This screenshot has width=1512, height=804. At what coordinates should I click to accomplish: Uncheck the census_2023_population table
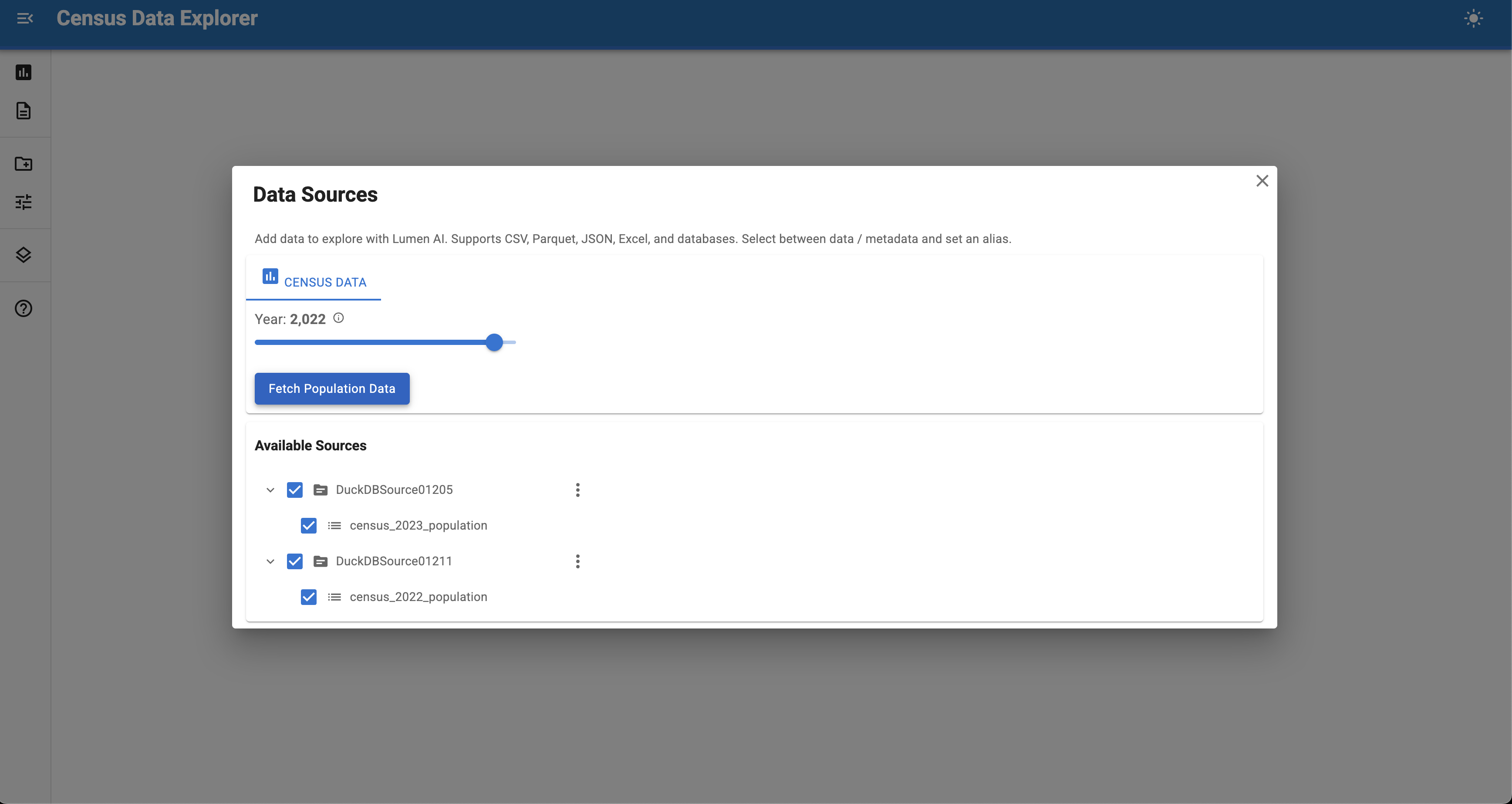coord(308,525)
